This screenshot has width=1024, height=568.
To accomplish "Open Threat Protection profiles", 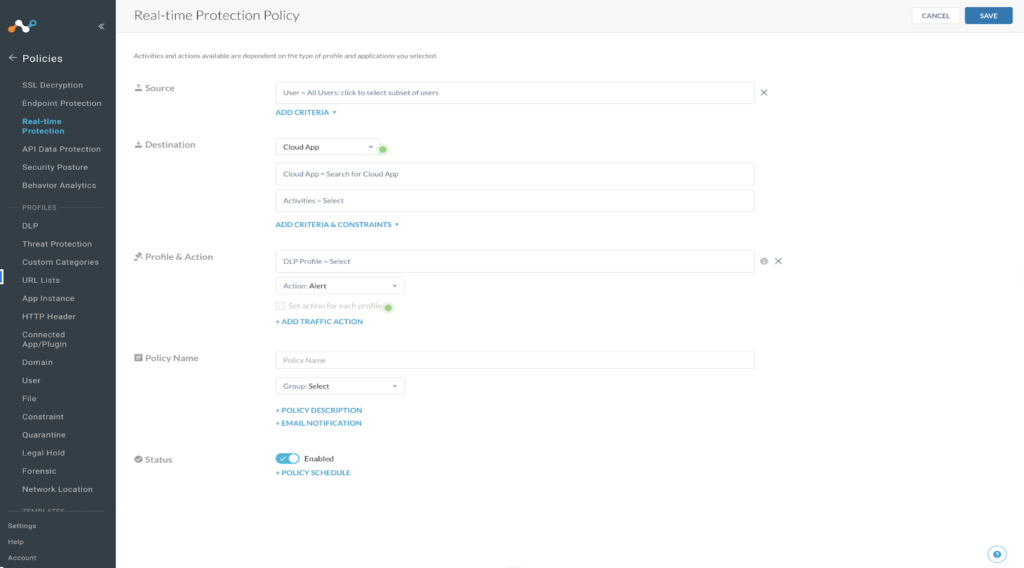I will 57,244.
